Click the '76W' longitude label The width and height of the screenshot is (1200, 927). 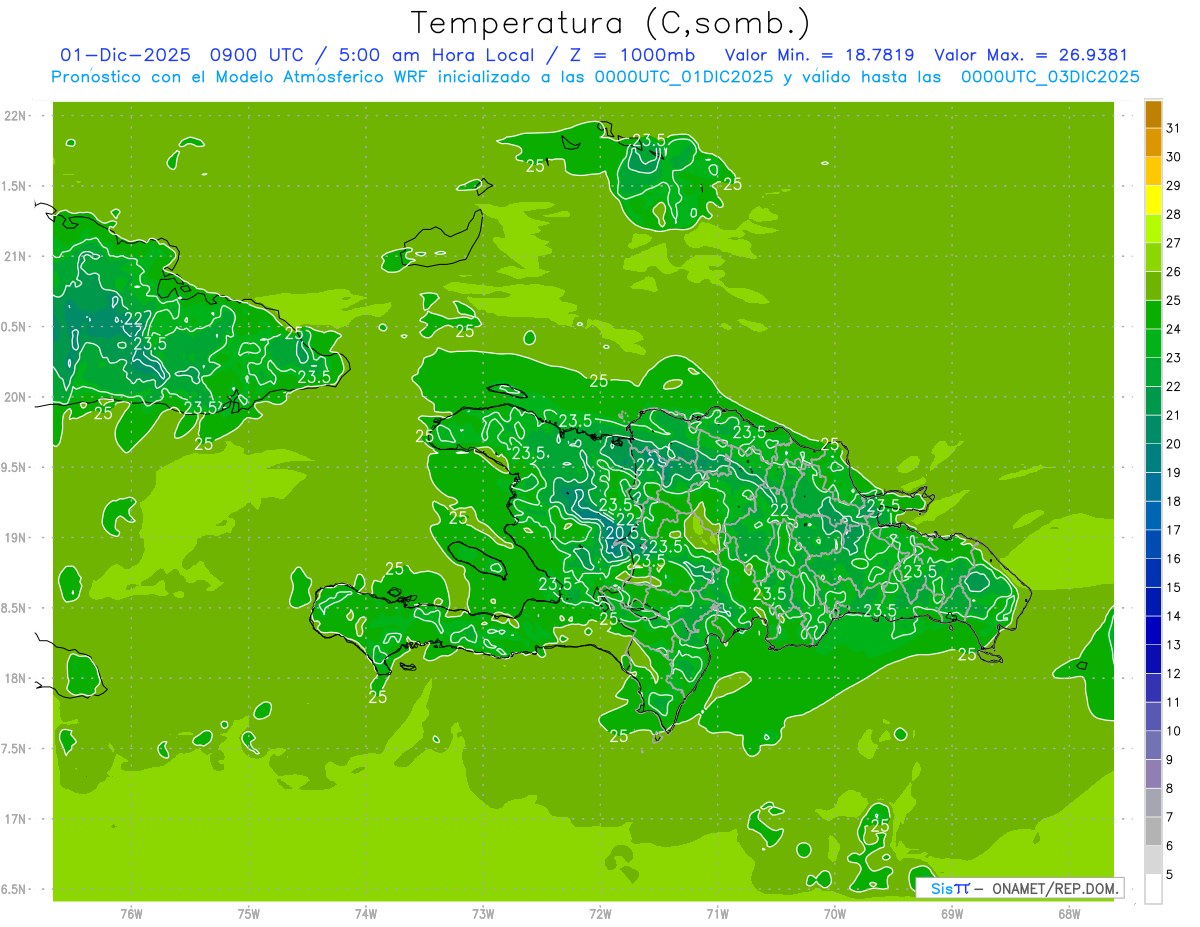[x=131, y=914]
